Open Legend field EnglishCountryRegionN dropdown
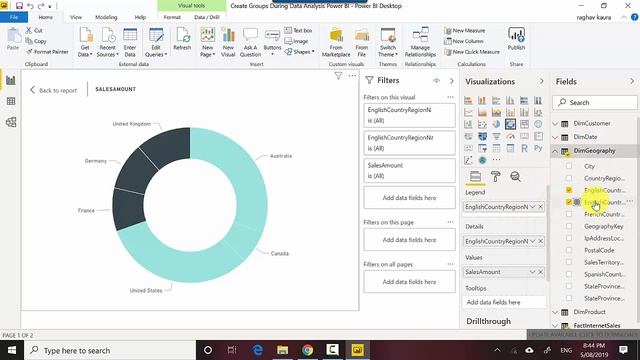 point(532,207)
